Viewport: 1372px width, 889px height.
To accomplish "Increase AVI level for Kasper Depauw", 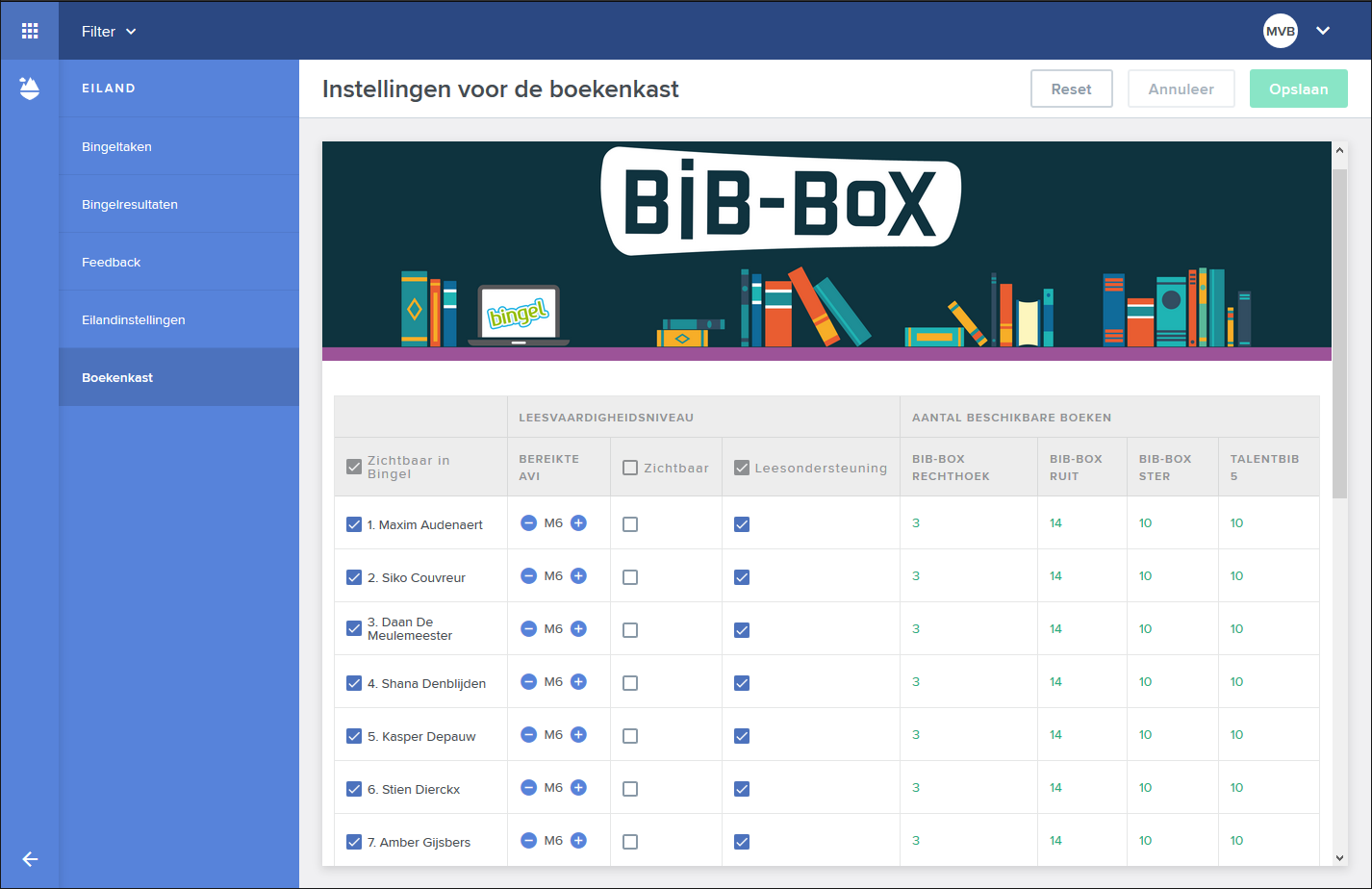I will [578, 735].
